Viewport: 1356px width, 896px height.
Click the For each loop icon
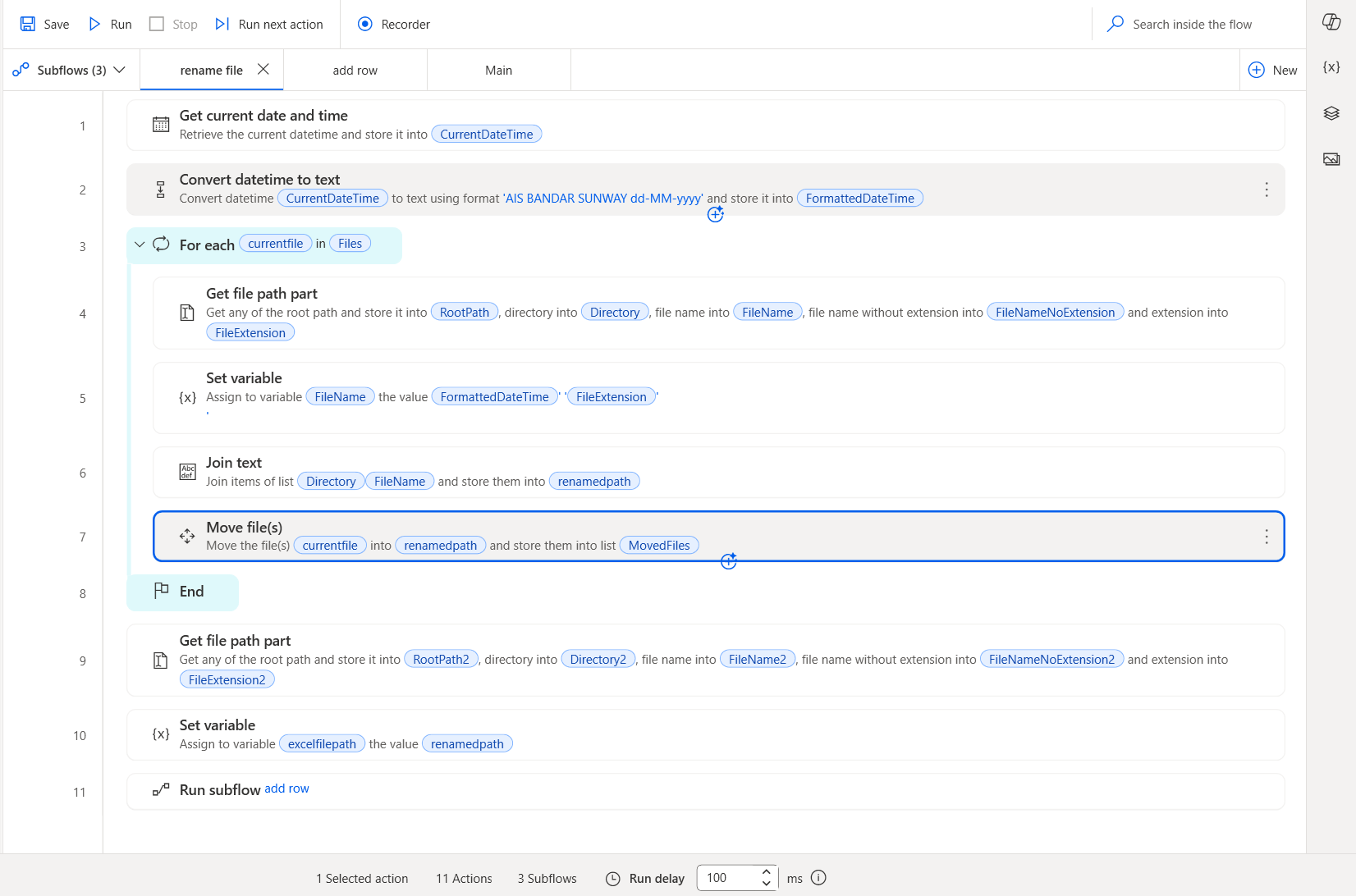point(162,244)
